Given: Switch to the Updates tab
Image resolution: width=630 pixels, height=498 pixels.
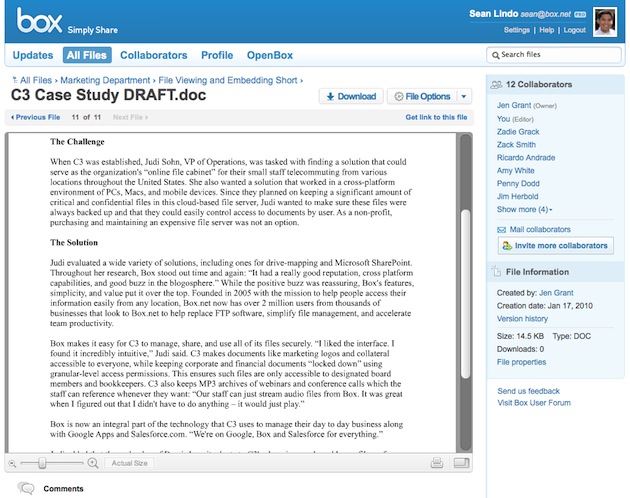Looking at the screenshot, I should click(x=33, y=55).
